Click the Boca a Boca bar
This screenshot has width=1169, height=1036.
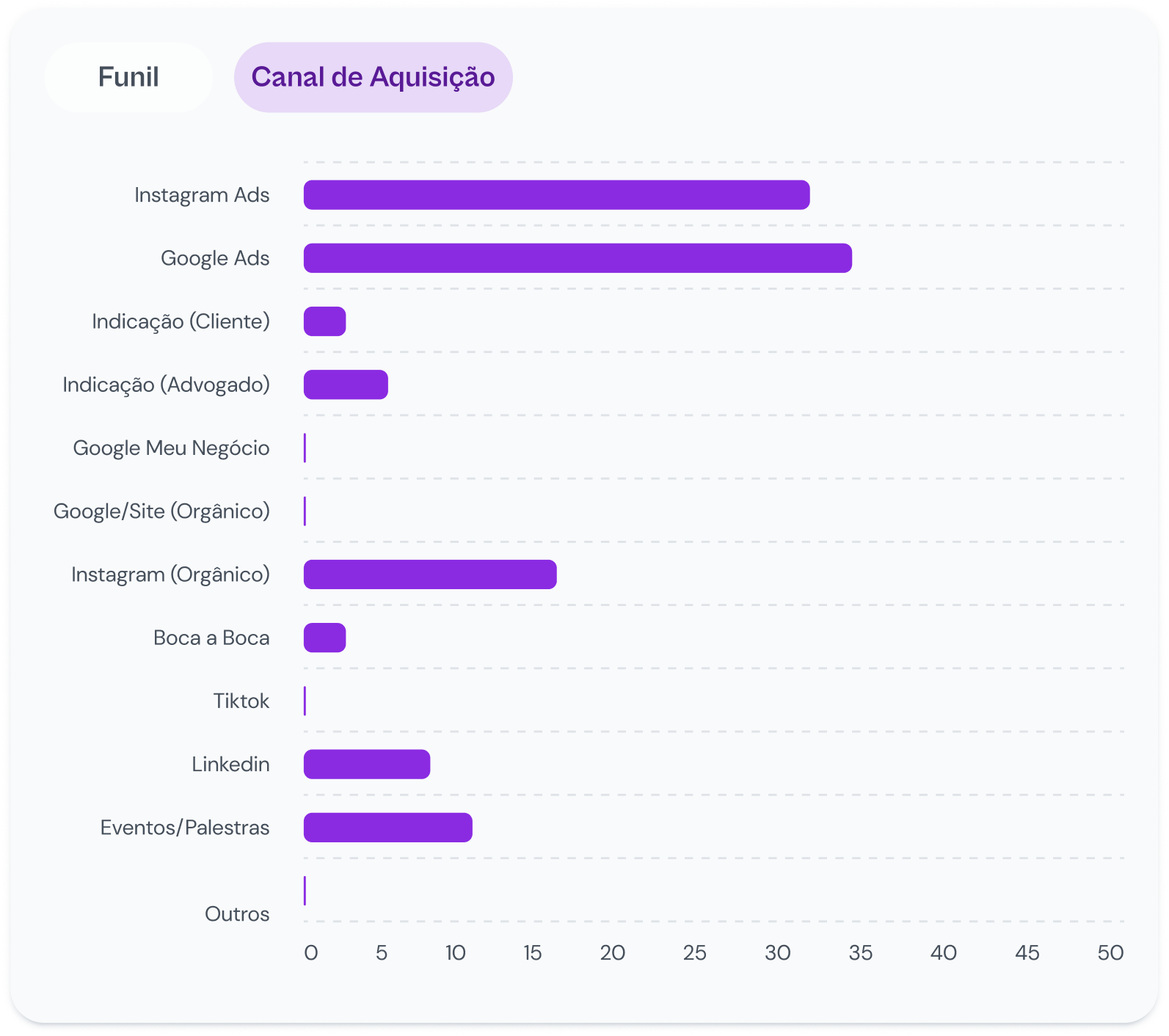324,638
